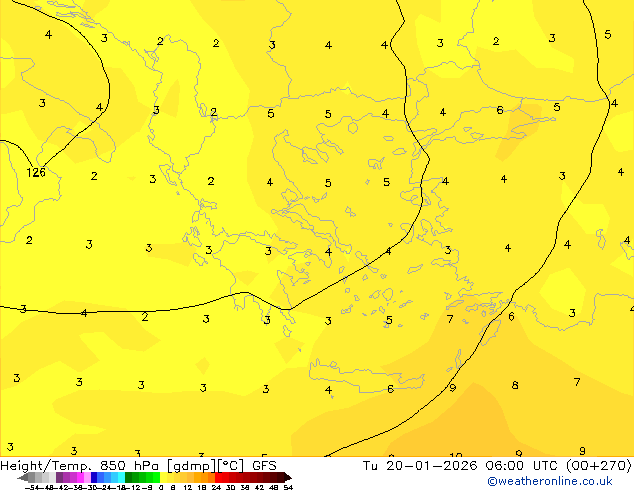Click the 54 label on the legend scale
Viewport: 634px width, 490px height.
click(288, 487)
